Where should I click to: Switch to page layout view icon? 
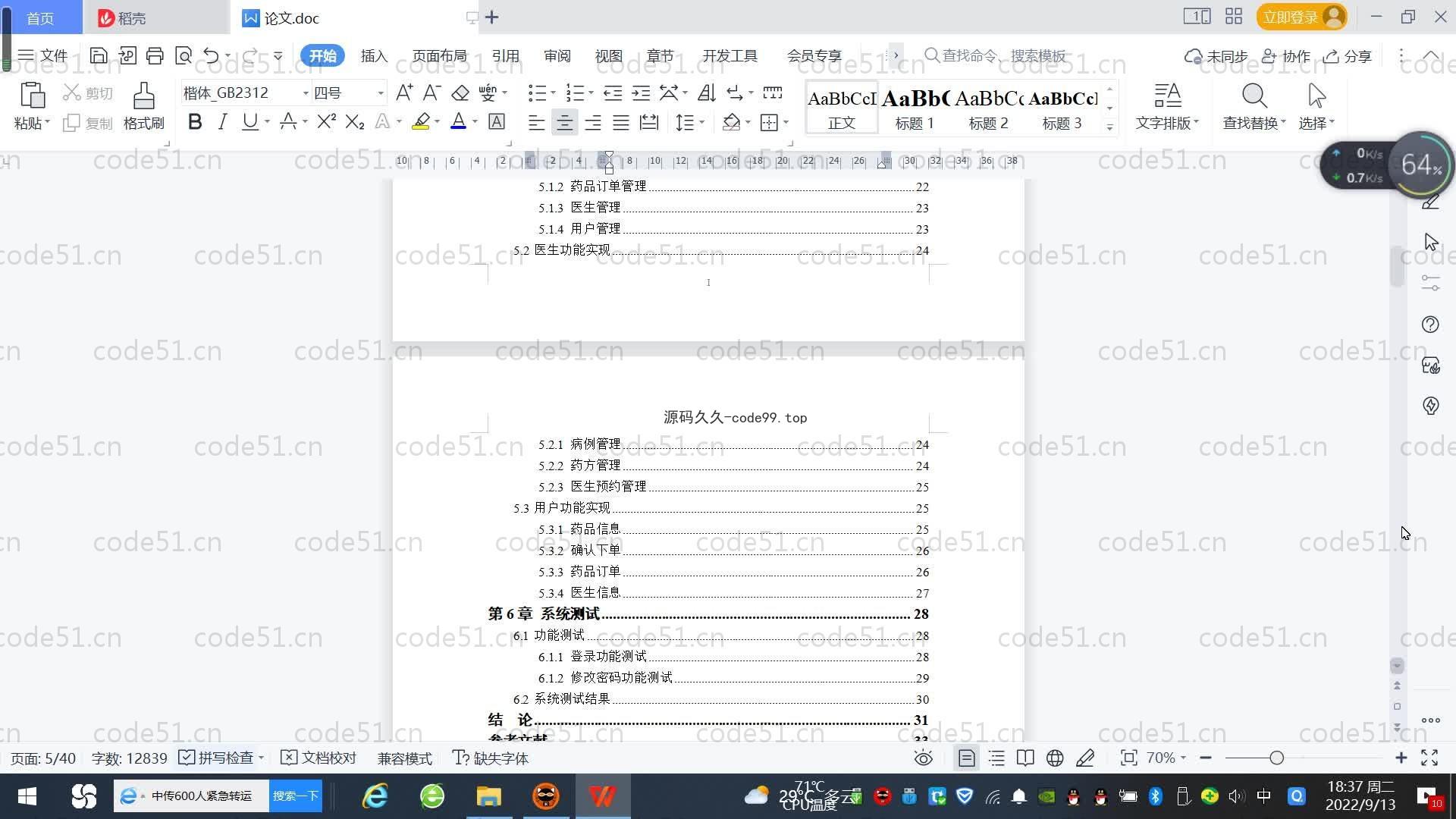coord(966,758)
